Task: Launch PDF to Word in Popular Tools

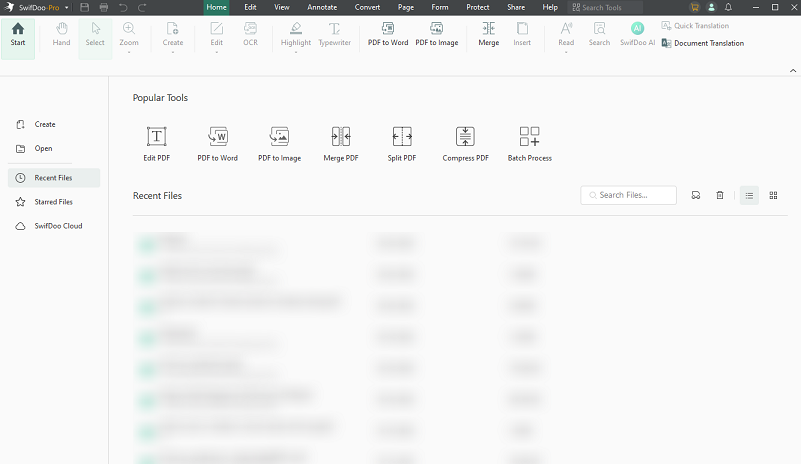Action: coord(218,144)
